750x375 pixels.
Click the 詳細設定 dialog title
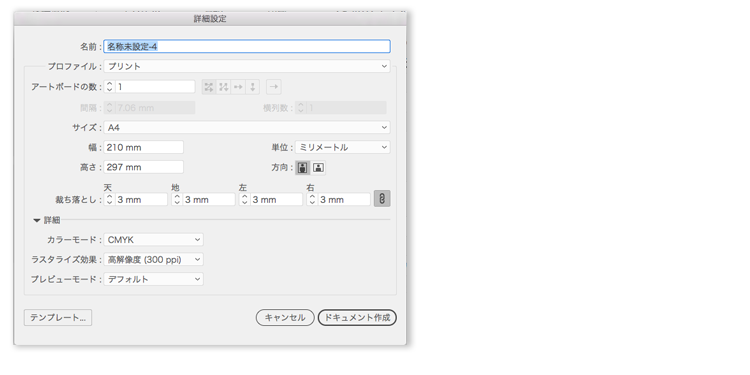[x=210, y=19]
